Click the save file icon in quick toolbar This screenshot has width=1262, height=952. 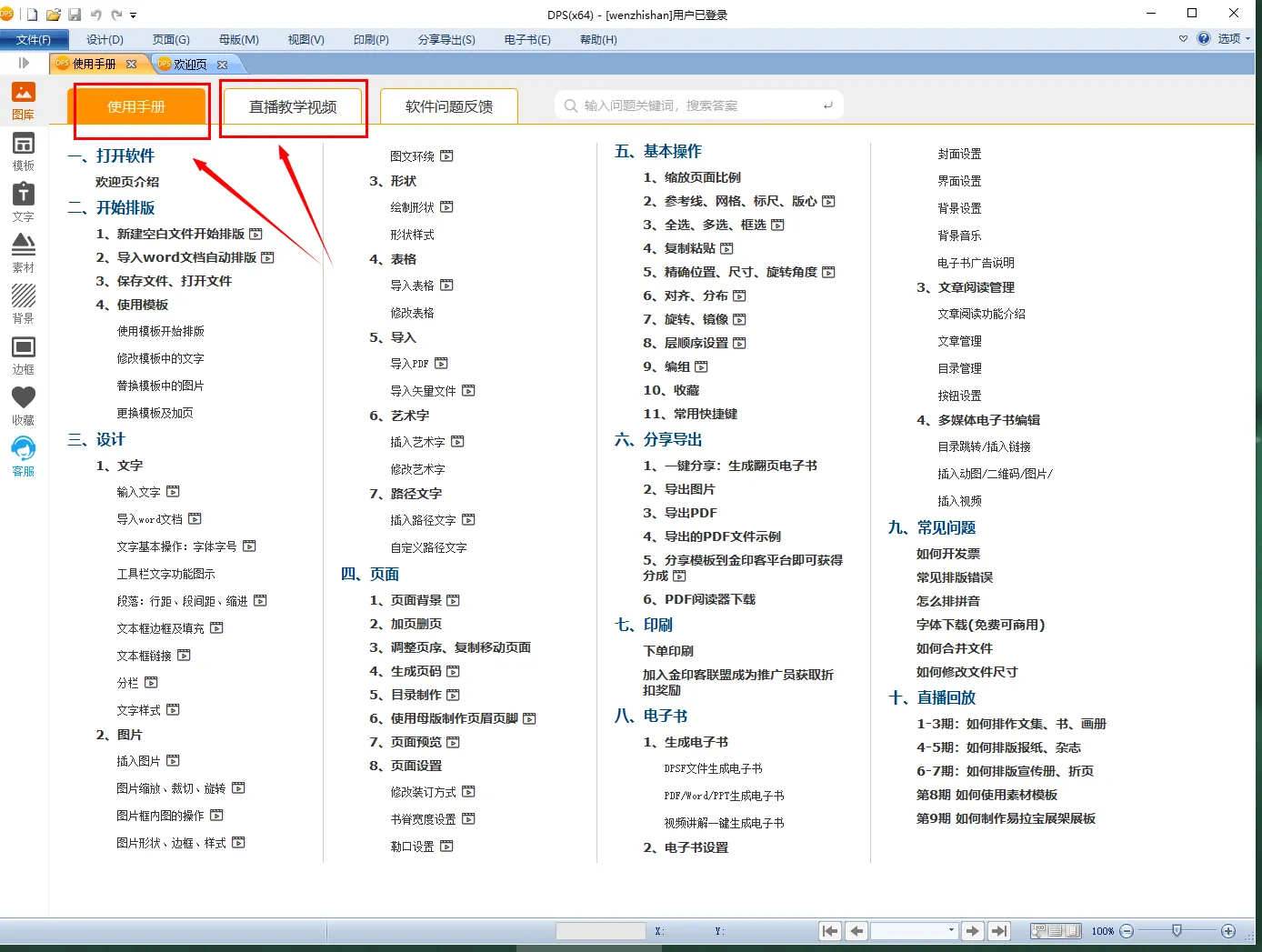(x=75, y=15)
